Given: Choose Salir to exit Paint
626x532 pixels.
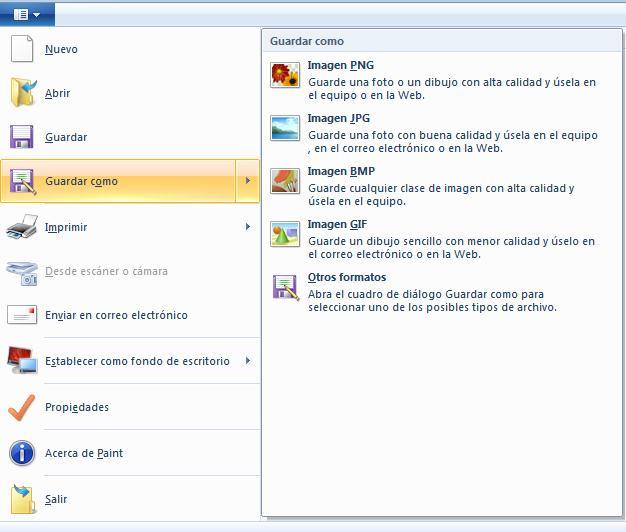Looking at the screenshot, I should [56, 499].
